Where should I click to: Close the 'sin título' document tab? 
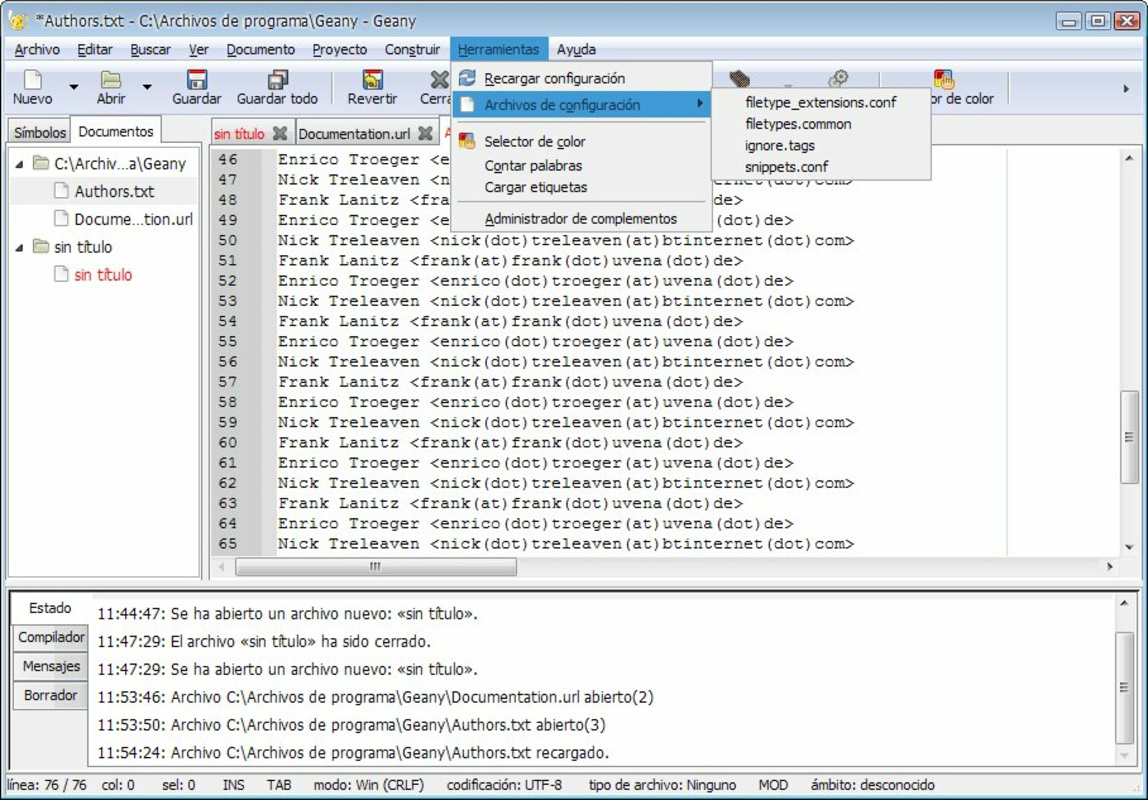point(280,133)
